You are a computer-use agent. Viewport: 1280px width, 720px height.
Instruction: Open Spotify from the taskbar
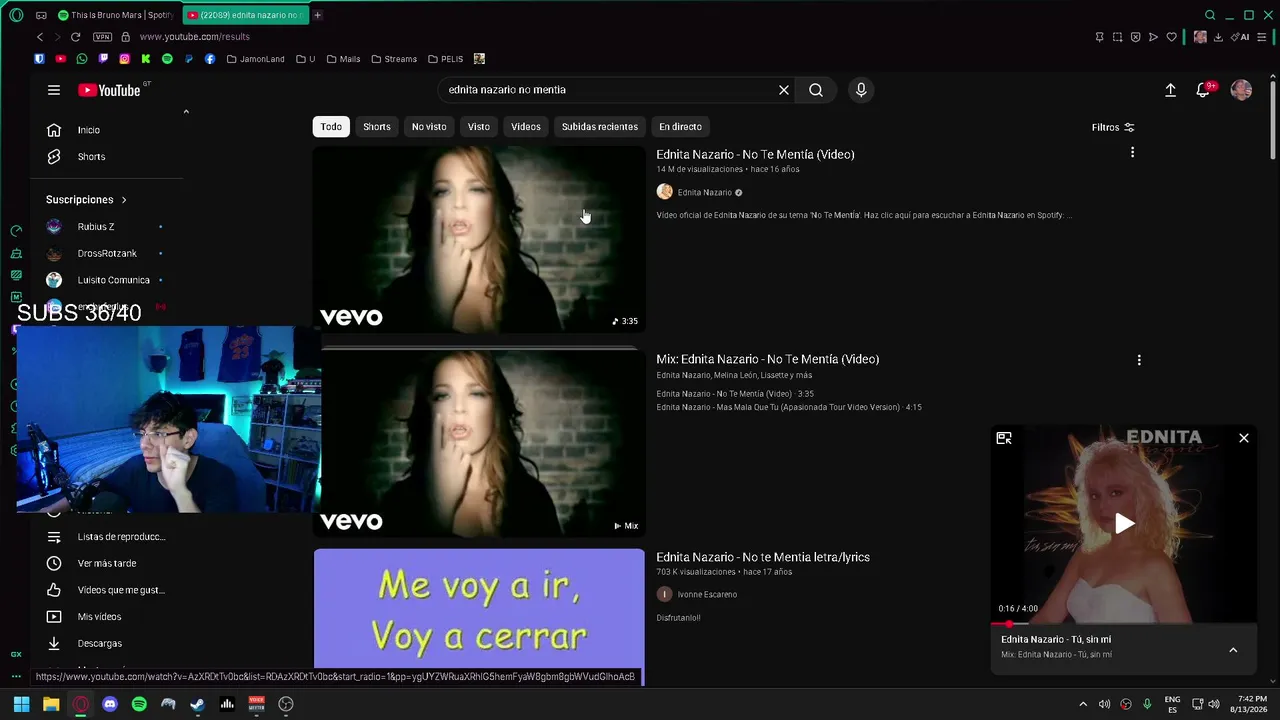click(139, 704)
